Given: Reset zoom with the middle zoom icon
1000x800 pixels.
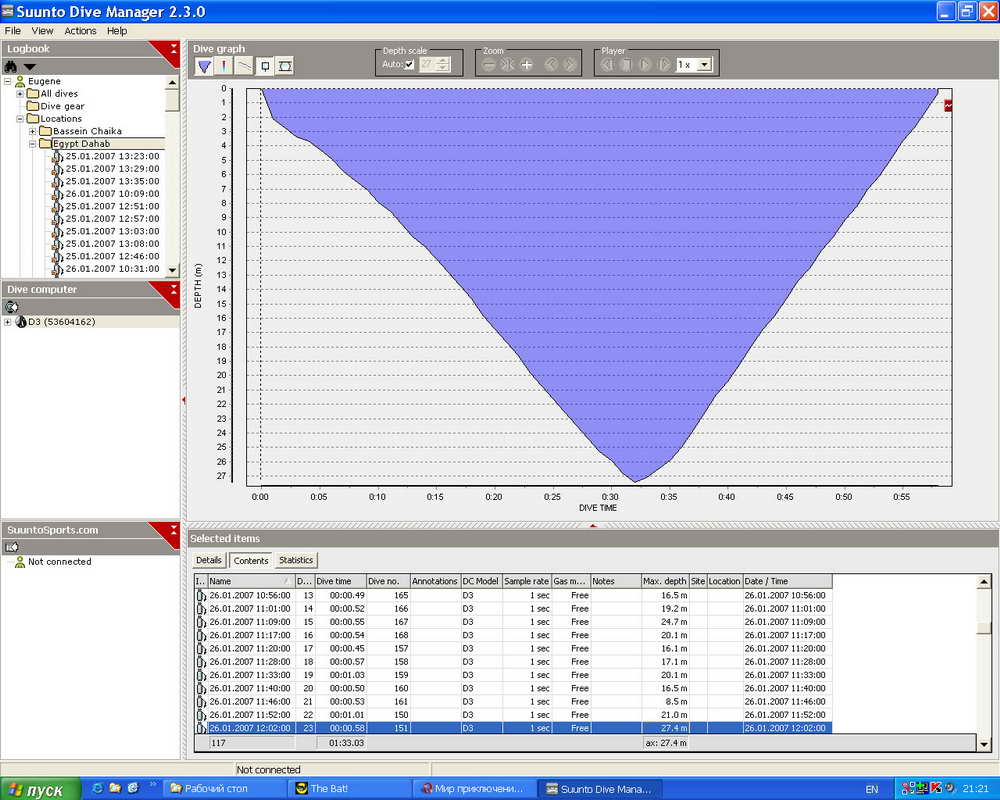Looking at the screenshot, I should point(508,64).
